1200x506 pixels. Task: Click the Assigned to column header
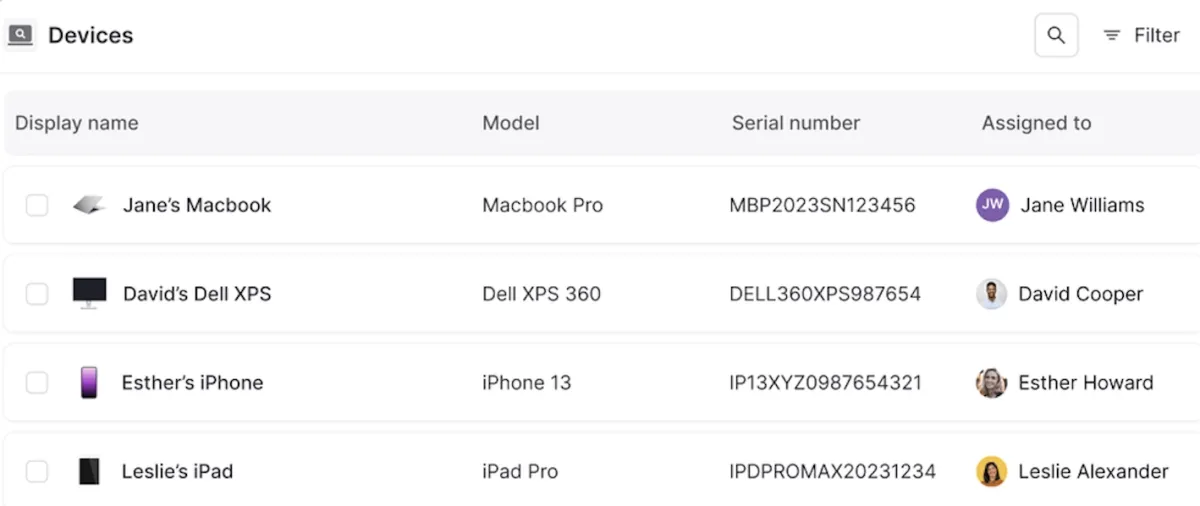(x=1036, y=123)
